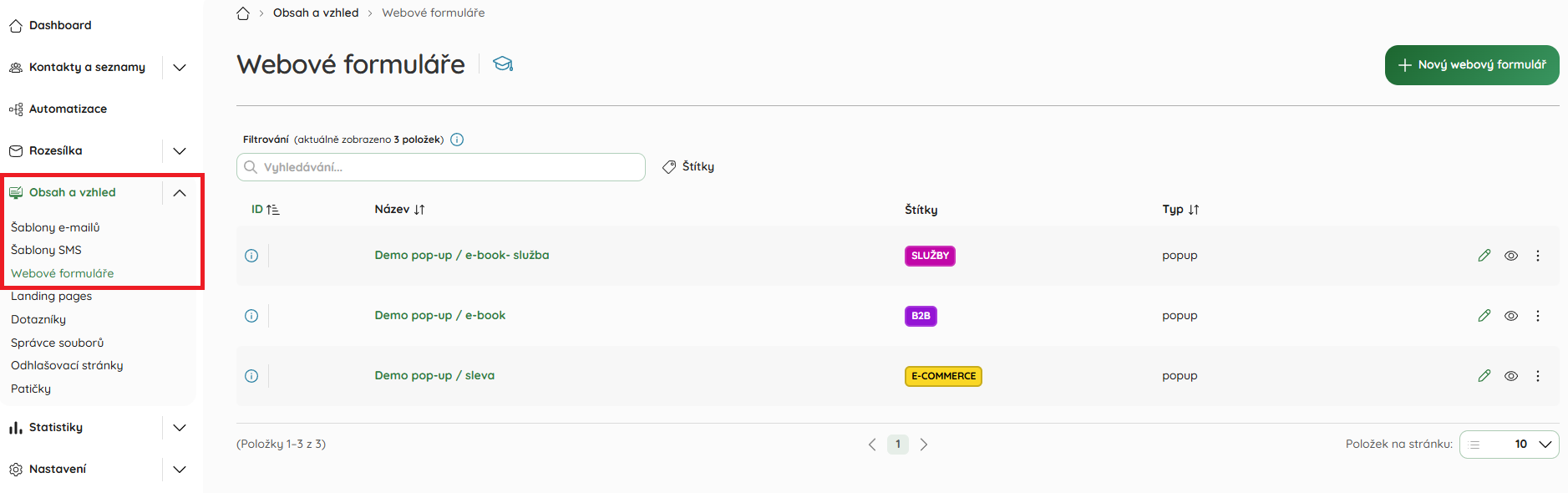
Task: Click the purple B2B tag badge
Action: [x=921, y=316]
